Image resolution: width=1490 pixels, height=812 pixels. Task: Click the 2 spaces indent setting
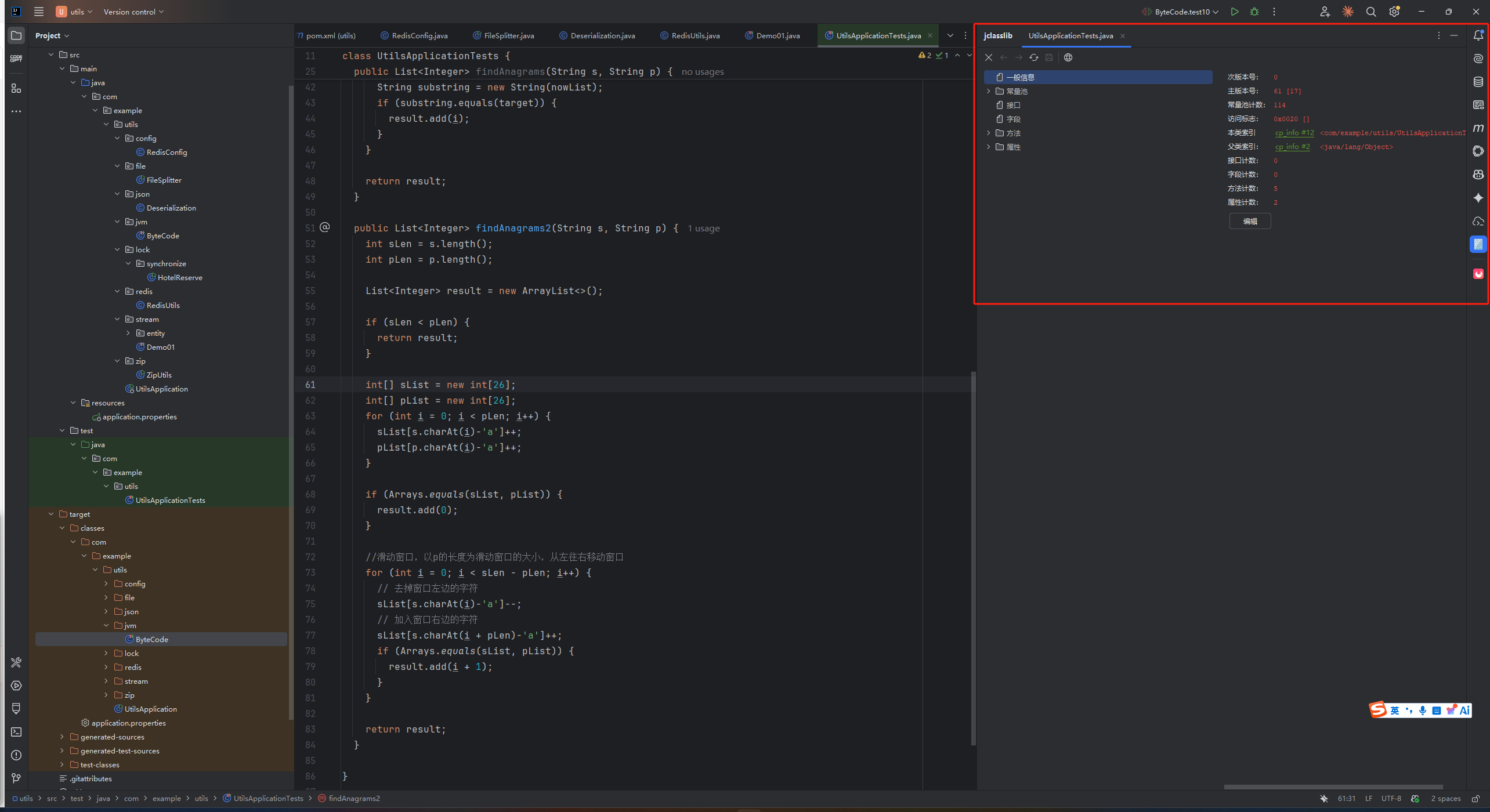point(1445,799)
